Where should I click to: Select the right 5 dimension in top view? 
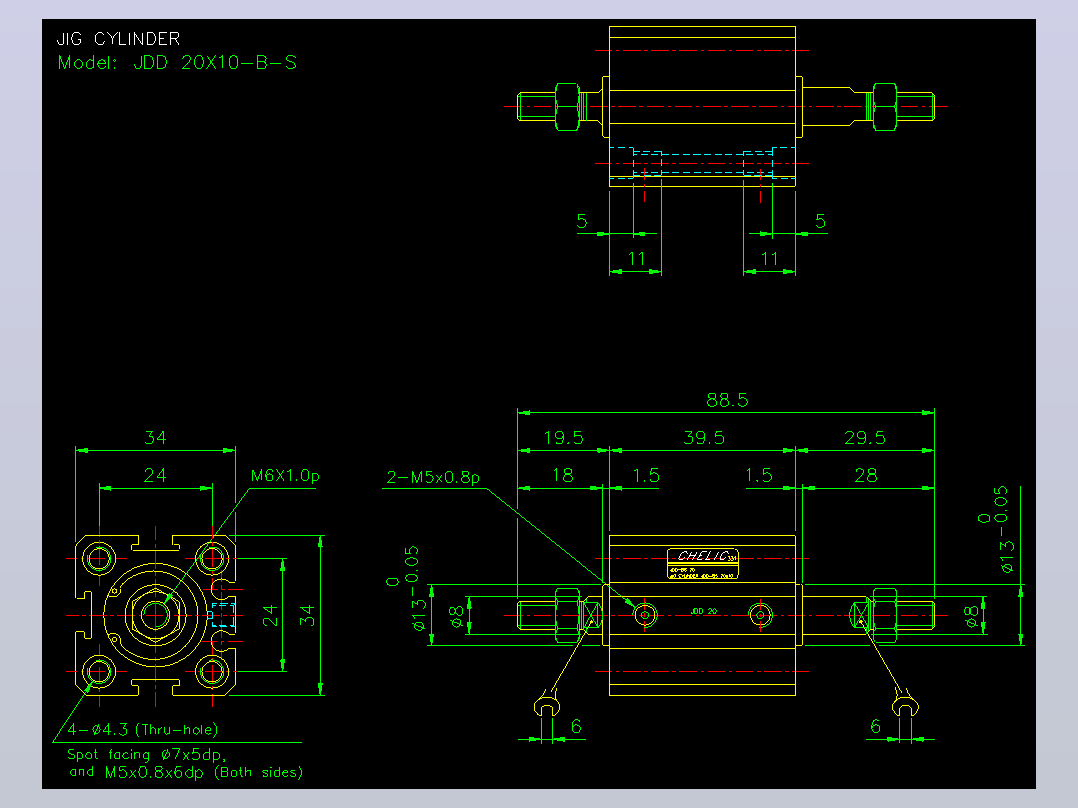(x=820, y=221)
